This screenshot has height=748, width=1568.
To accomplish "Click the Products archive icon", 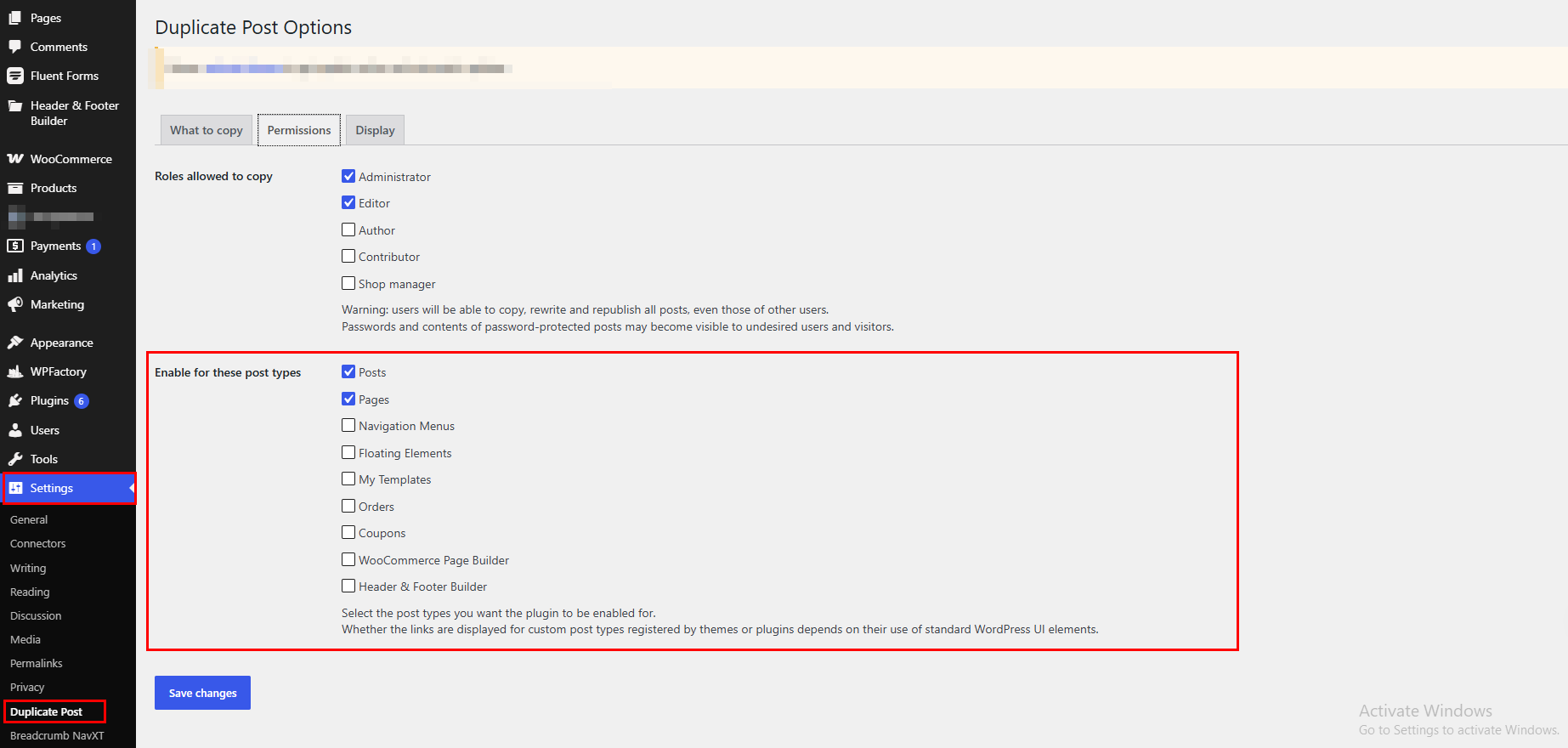I will (x=15, y=188).
